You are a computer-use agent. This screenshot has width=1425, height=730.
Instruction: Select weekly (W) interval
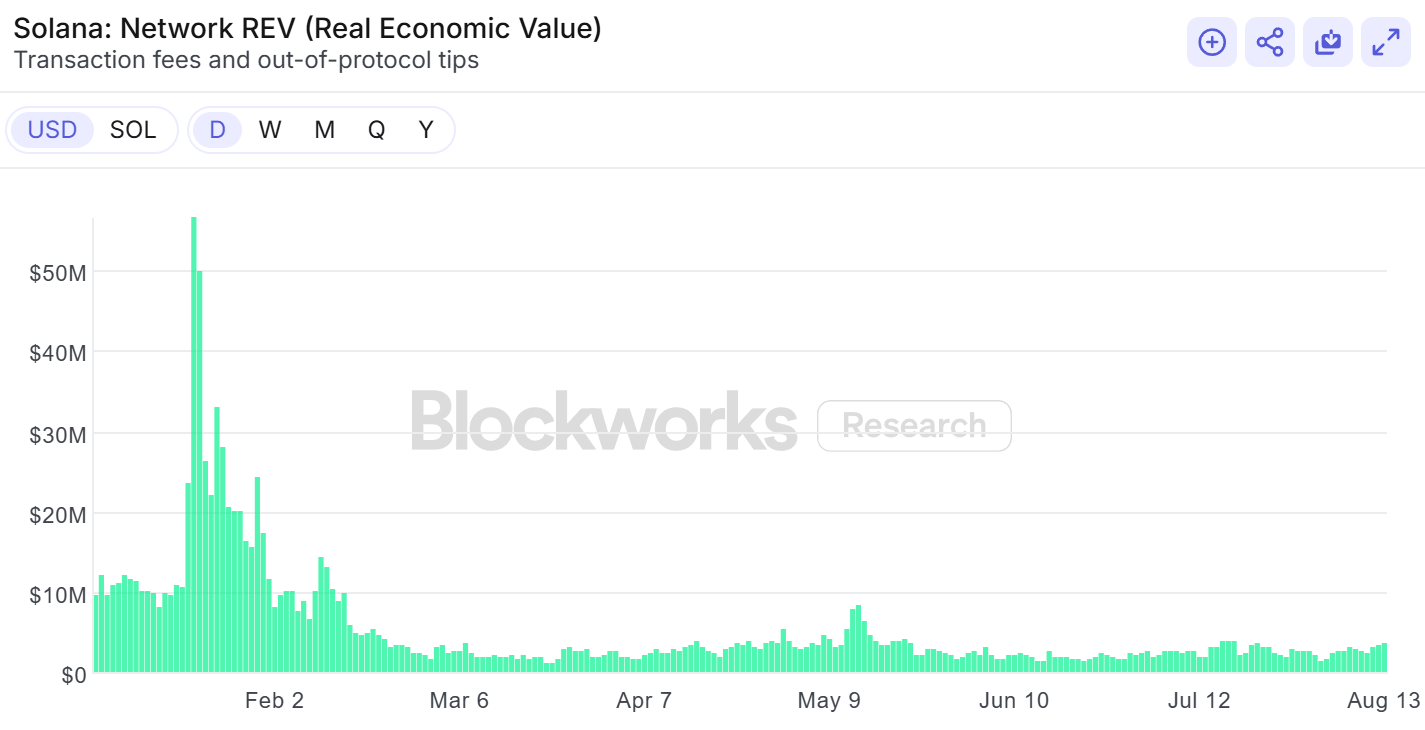tap(270, 130)
